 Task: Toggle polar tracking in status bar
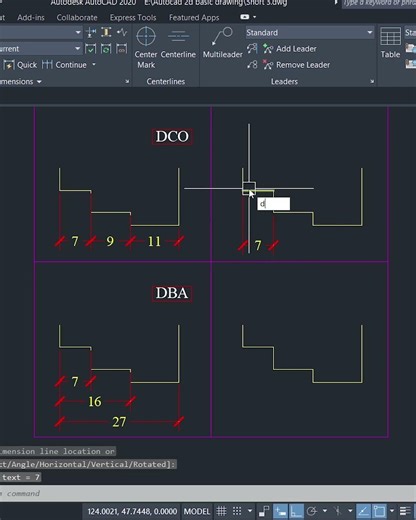point(312,511)
